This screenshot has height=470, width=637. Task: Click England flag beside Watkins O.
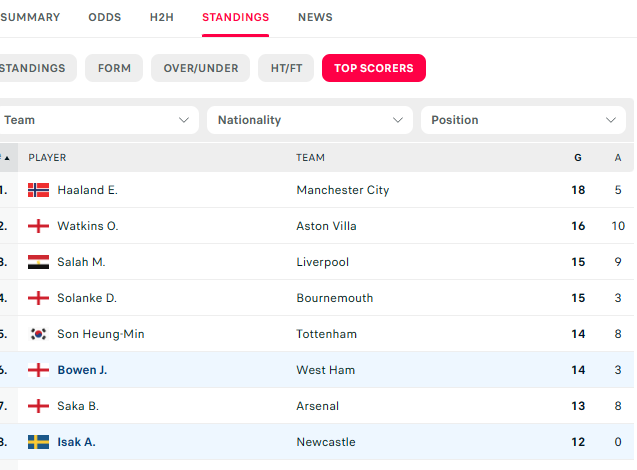(x=38, y=226)
